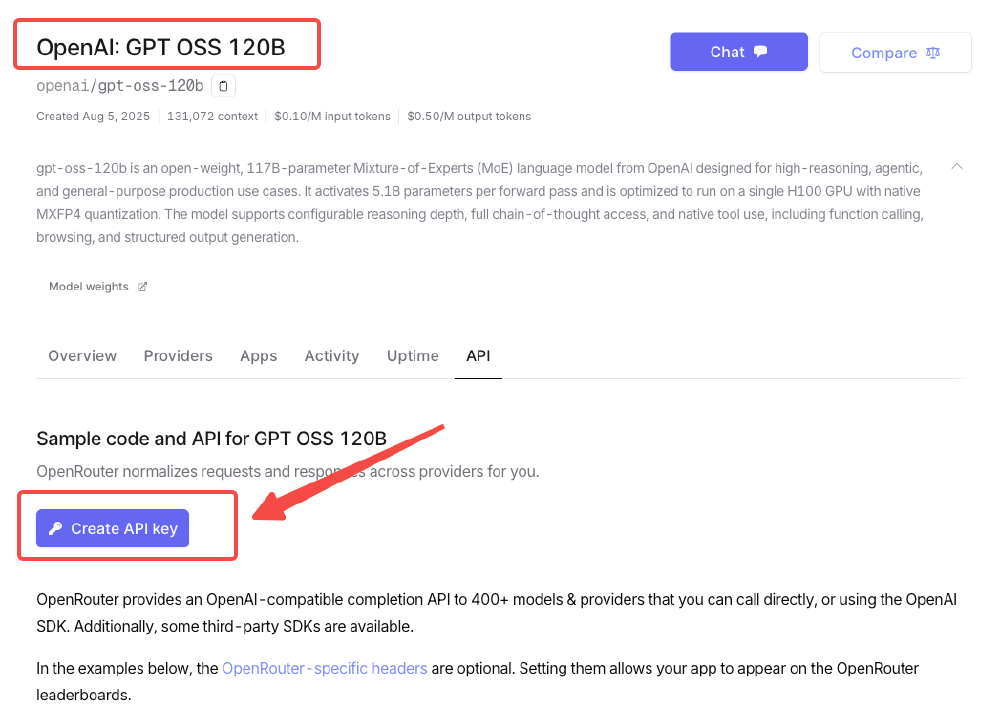Open Model weights via the external link icon
Image resolution: width=1000 pixels, height=707 pixels.
[x=143, y=286]
